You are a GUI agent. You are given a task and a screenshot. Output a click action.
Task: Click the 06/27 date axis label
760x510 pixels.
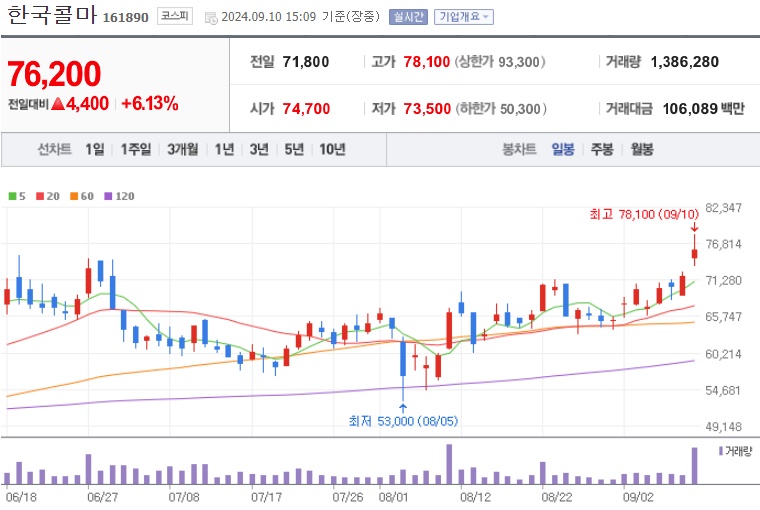102,497
